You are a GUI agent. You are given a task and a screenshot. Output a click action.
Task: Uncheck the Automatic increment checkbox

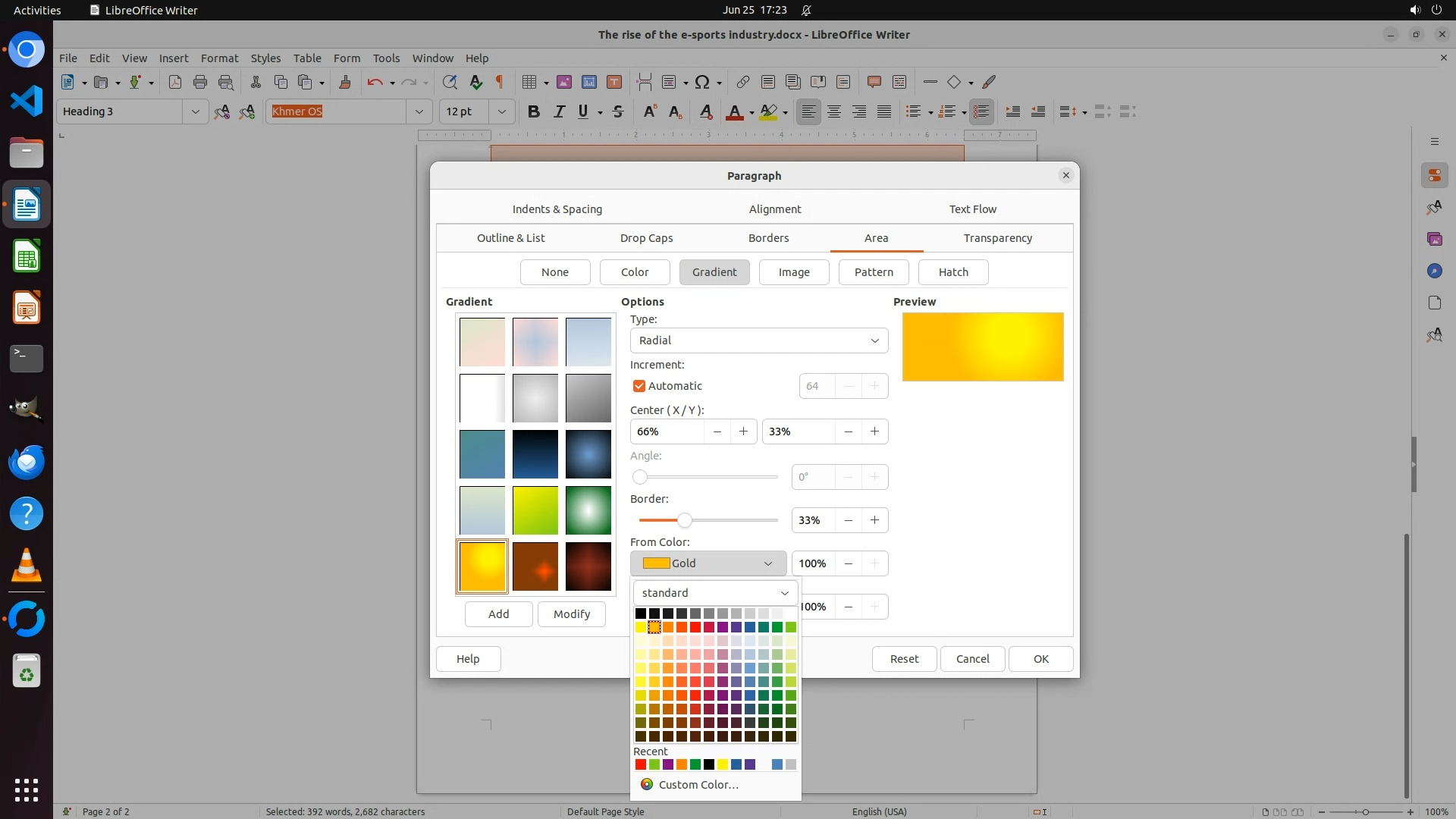(x=639, y=386)
